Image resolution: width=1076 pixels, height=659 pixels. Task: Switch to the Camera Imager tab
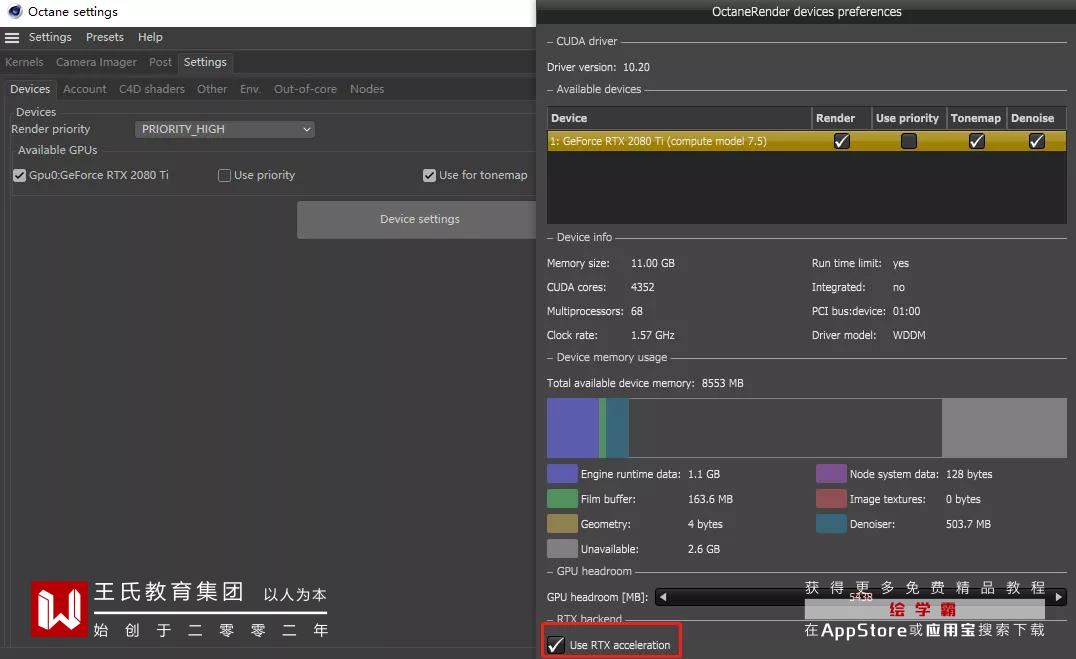pos(96,62)
